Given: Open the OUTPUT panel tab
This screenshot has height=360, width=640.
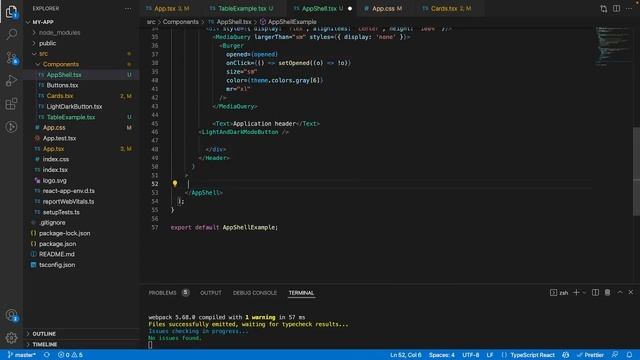Looking at the screenshot, I should pos(211,293).
